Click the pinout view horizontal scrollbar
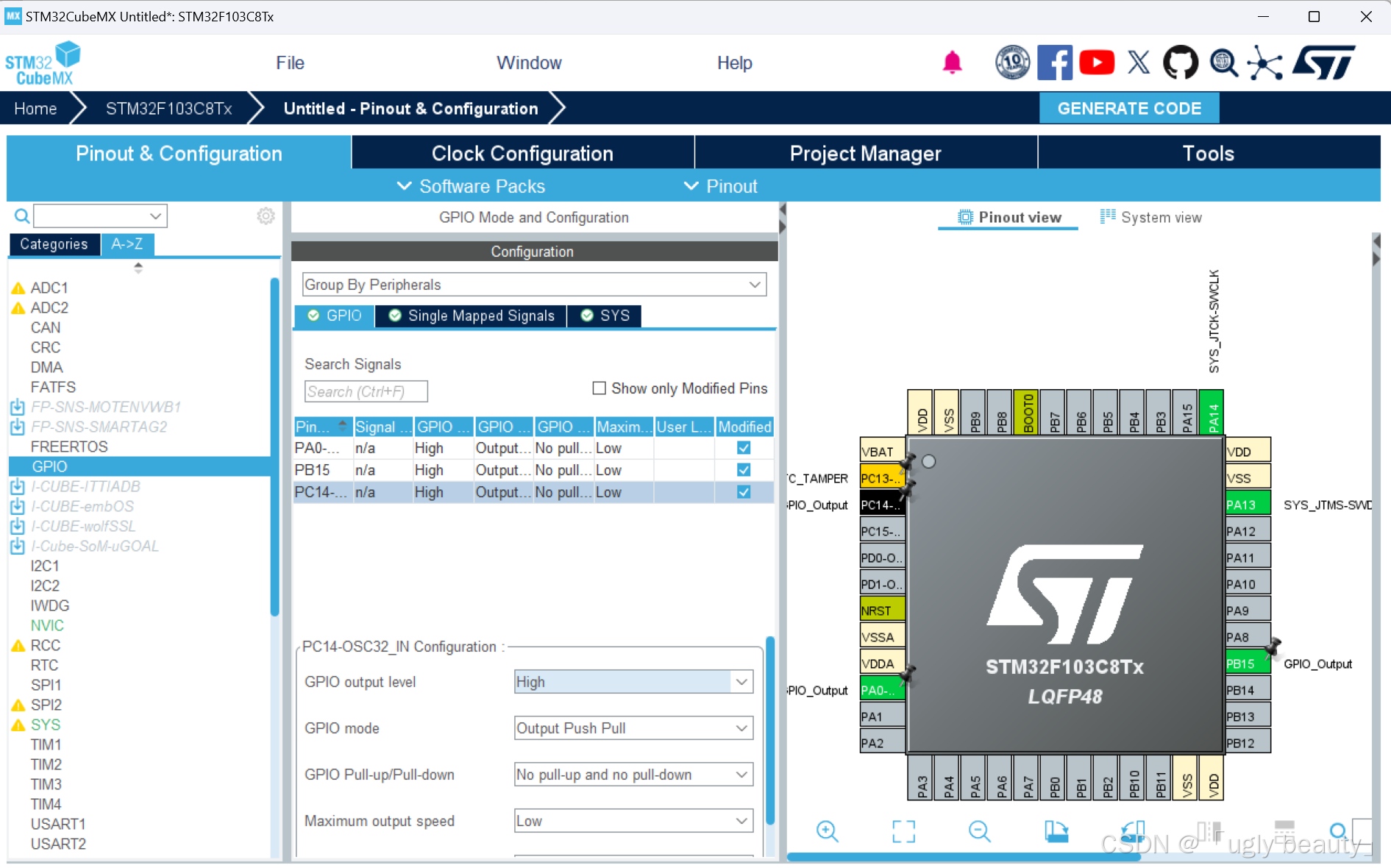The height and width of the screenshot is (868, 1391). 964,857
